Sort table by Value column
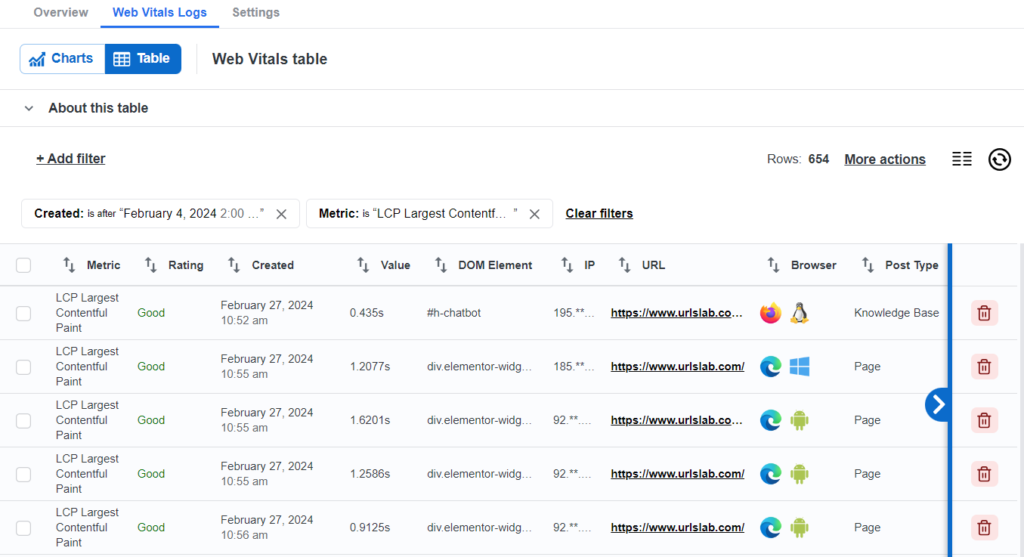The width and height of the screenshot is (1024, 557). point(363,264)
